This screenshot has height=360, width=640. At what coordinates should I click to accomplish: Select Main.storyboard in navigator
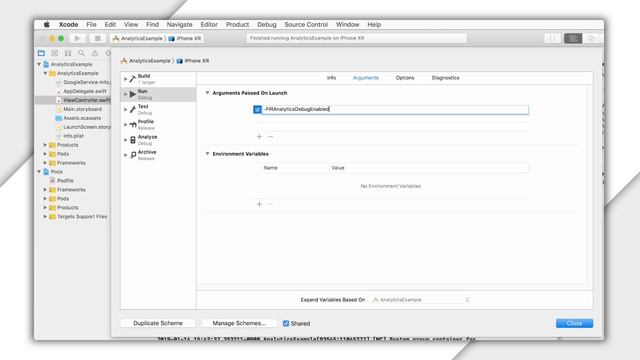[82, 109]
